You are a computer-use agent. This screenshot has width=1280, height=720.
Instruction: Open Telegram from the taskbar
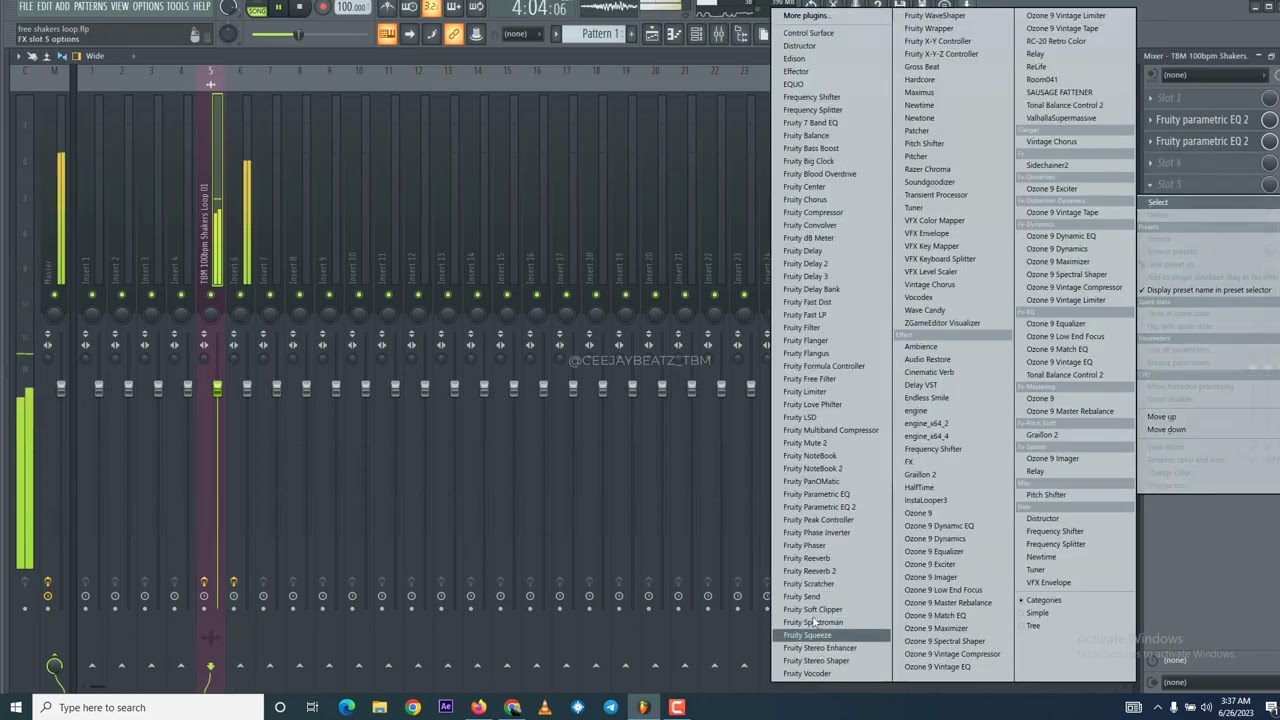[610, 707]
